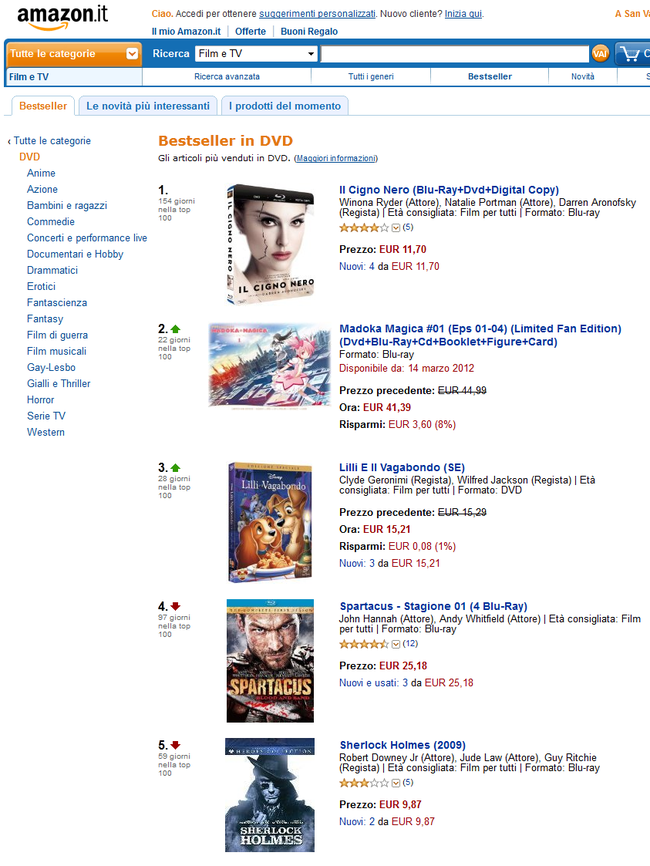Open the Madoka Magica #01 product link

480,335
